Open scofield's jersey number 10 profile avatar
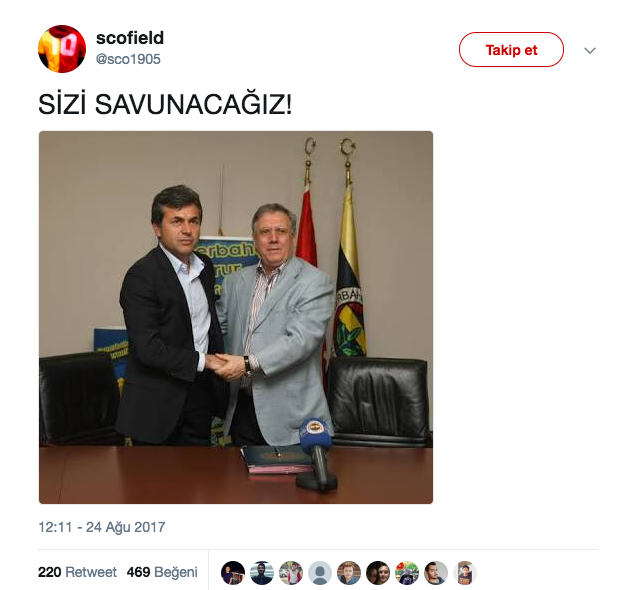This screenshot has width=633, height=590. pos(62,49)
